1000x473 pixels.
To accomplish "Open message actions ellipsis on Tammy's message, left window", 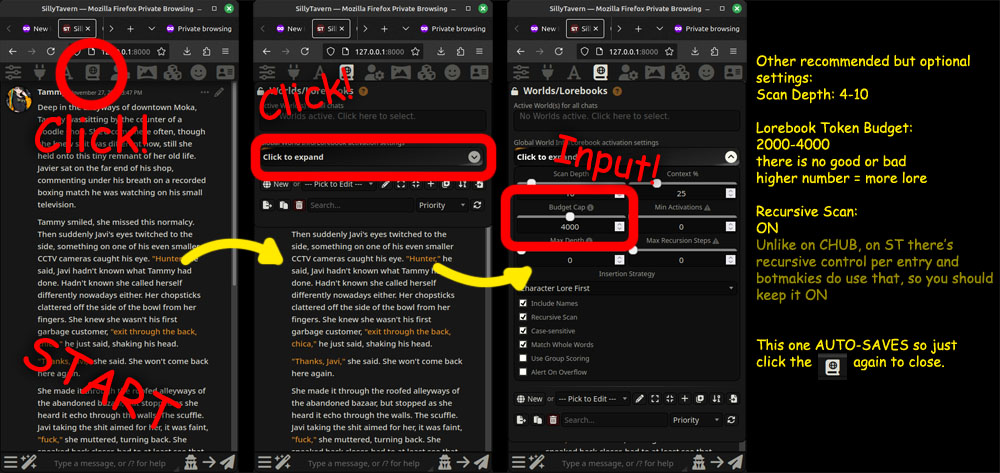I will (x=205, y=92).
